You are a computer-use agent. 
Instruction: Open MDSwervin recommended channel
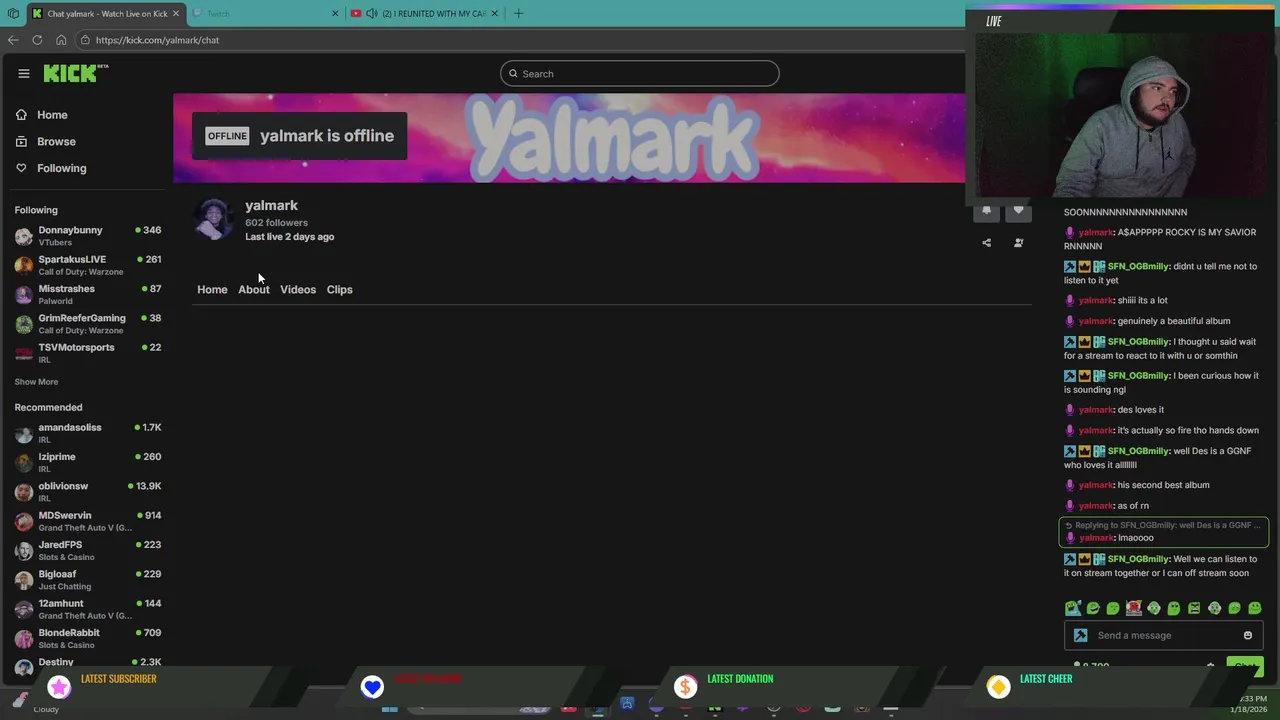(x=88, y=521)
